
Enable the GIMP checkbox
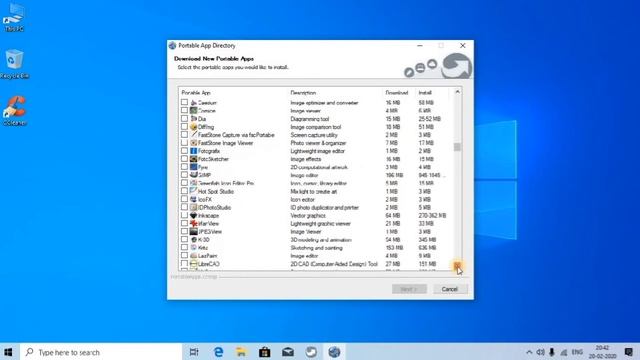click(x=184, y=175)
